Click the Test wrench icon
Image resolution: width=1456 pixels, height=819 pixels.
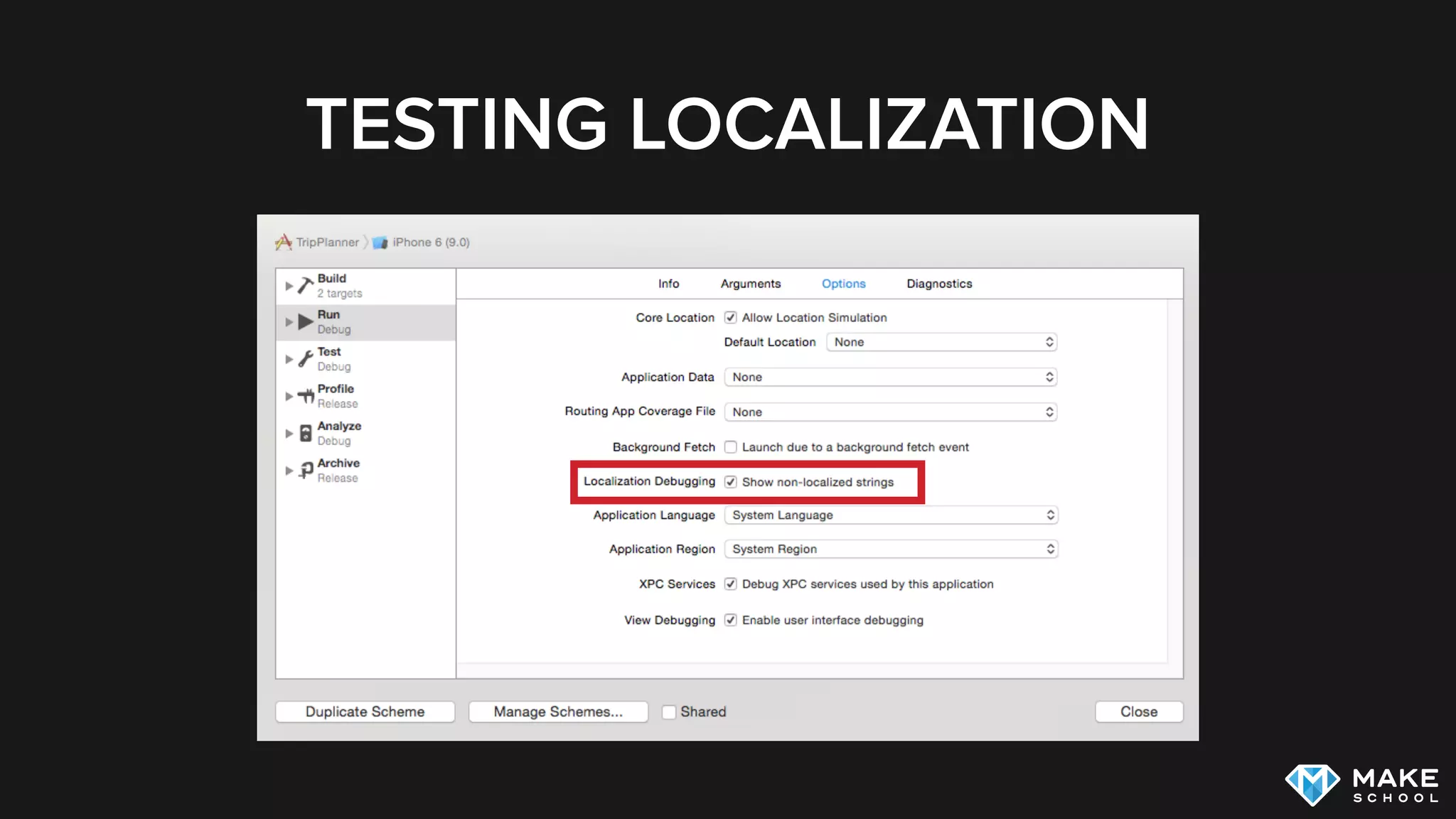[x=306, y=359]
